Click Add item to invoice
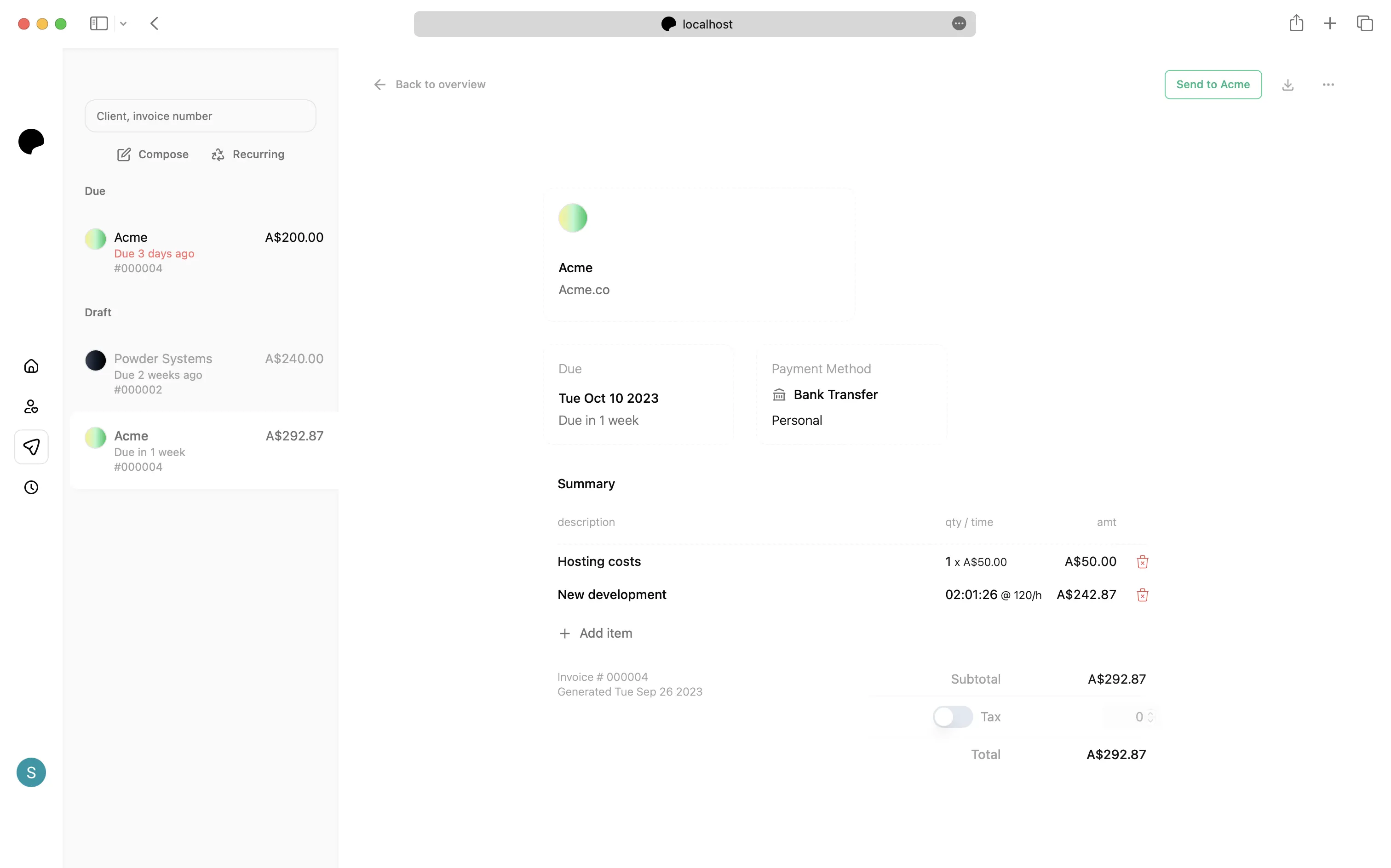 [595, 633]
